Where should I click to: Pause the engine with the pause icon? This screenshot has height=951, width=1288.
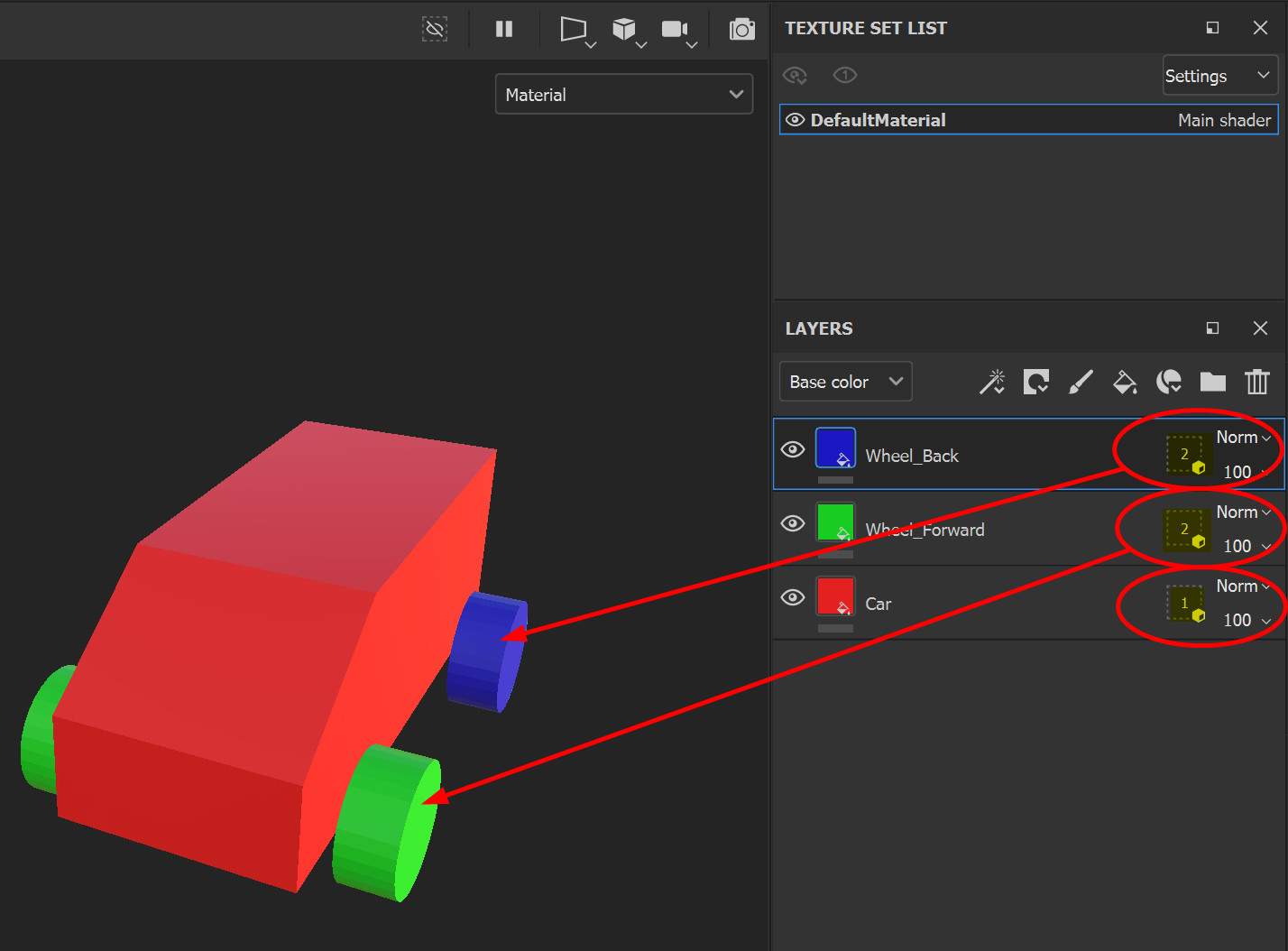pyautogui.click(x=504, y=29)
